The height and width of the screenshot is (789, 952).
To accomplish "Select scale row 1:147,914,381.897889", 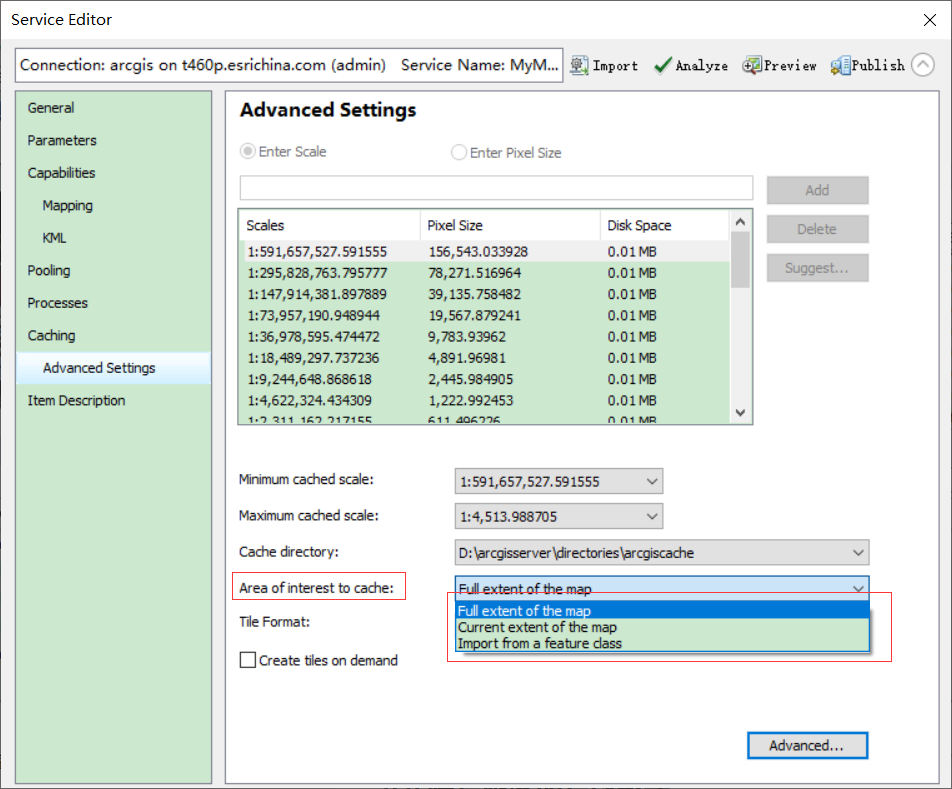I will pos(484,294).
